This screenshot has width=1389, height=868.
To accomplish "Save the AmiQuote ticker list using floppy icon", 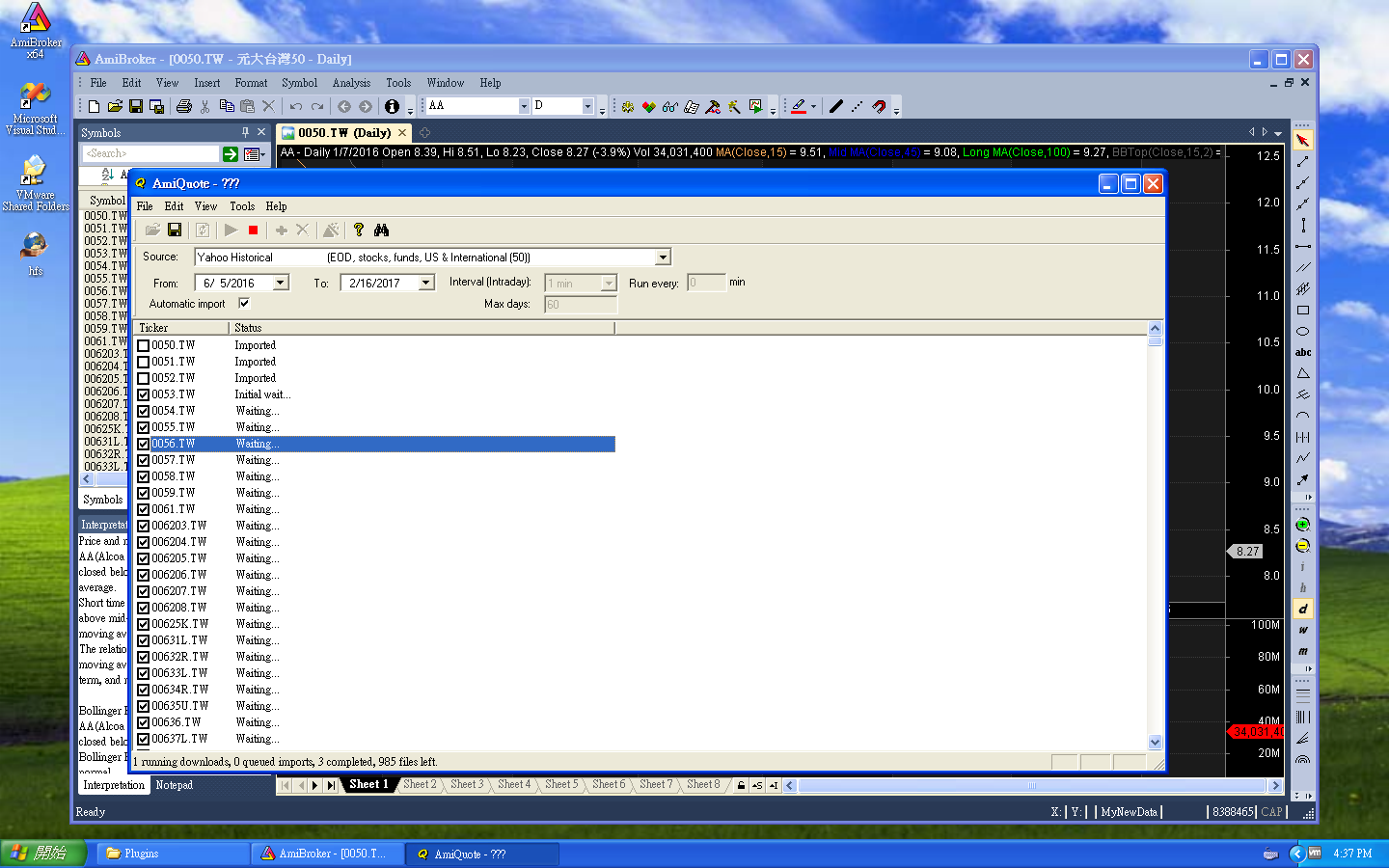I will click(175, 230).
